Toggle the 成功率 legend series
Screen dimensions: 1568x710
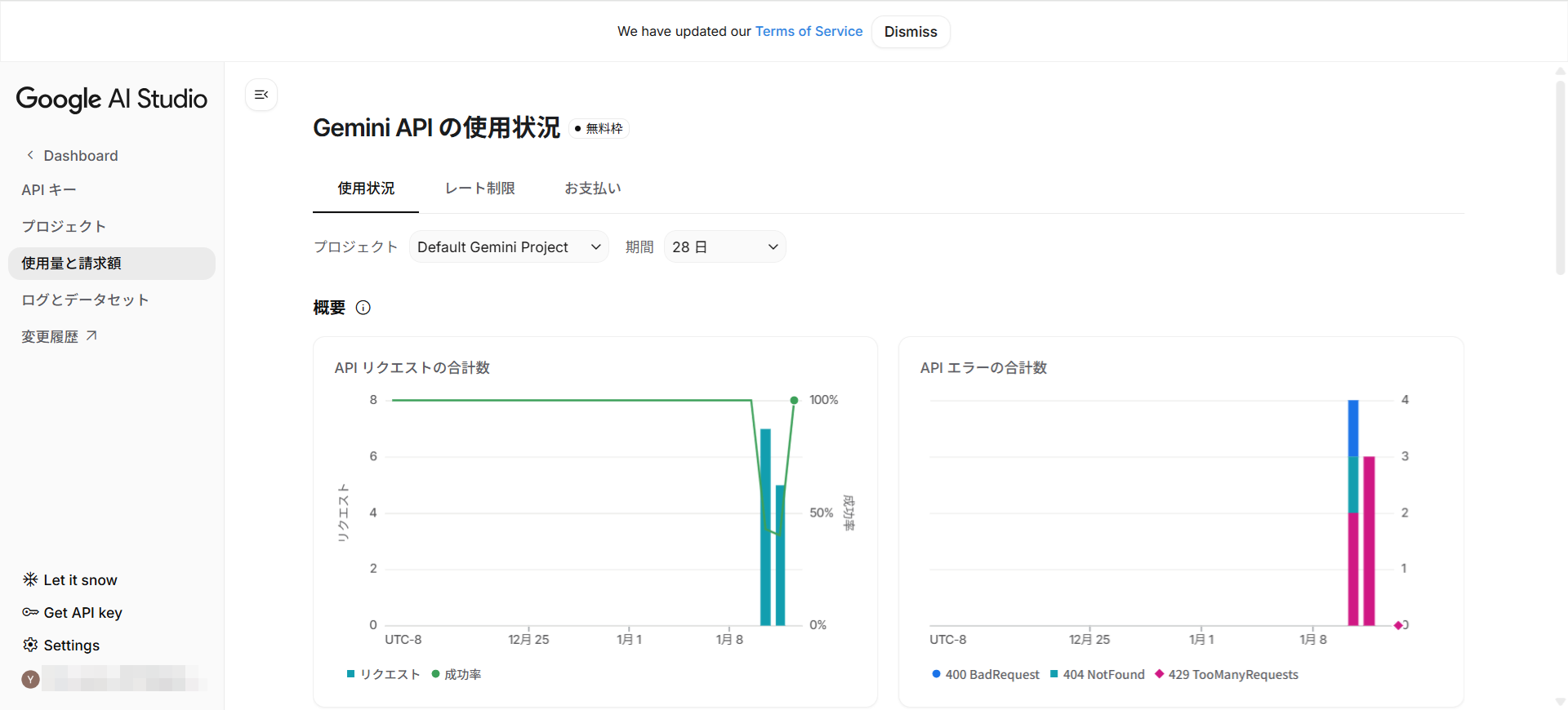[457, 674]
